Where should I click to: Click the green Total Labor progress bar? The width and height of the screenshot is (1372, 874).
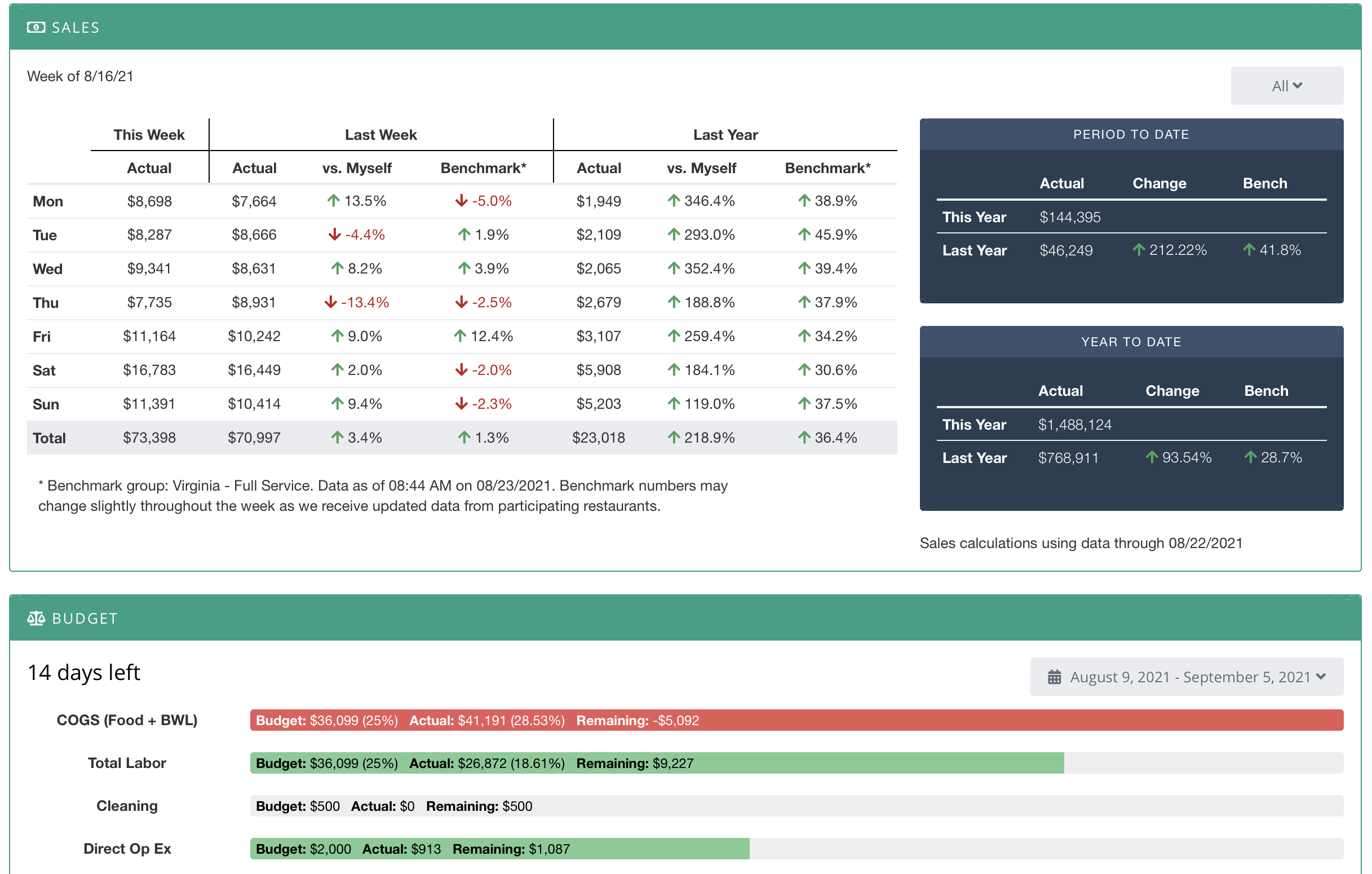click(x=655, y=763)
